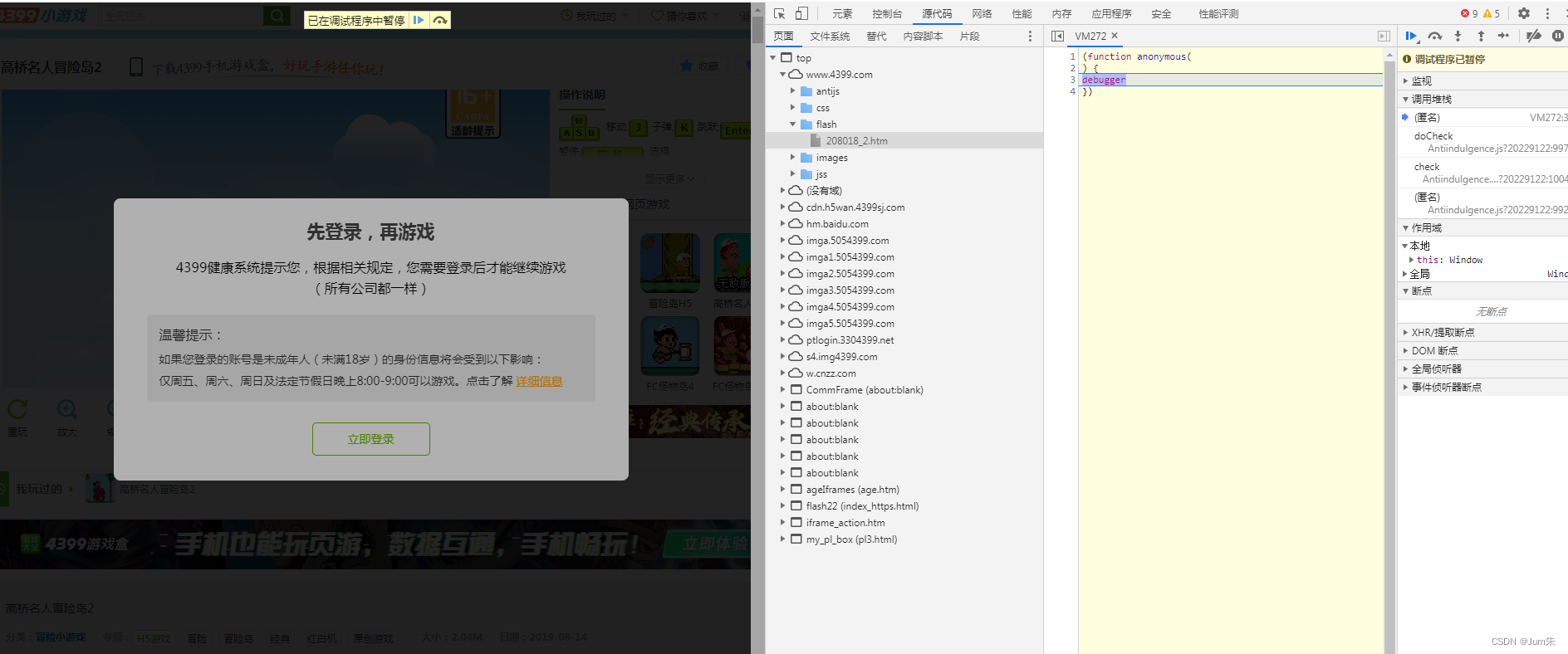This screenshot has width=1568, height=654.
Task: Open the 安全 Security tab
Action: tap(1161, 13)
